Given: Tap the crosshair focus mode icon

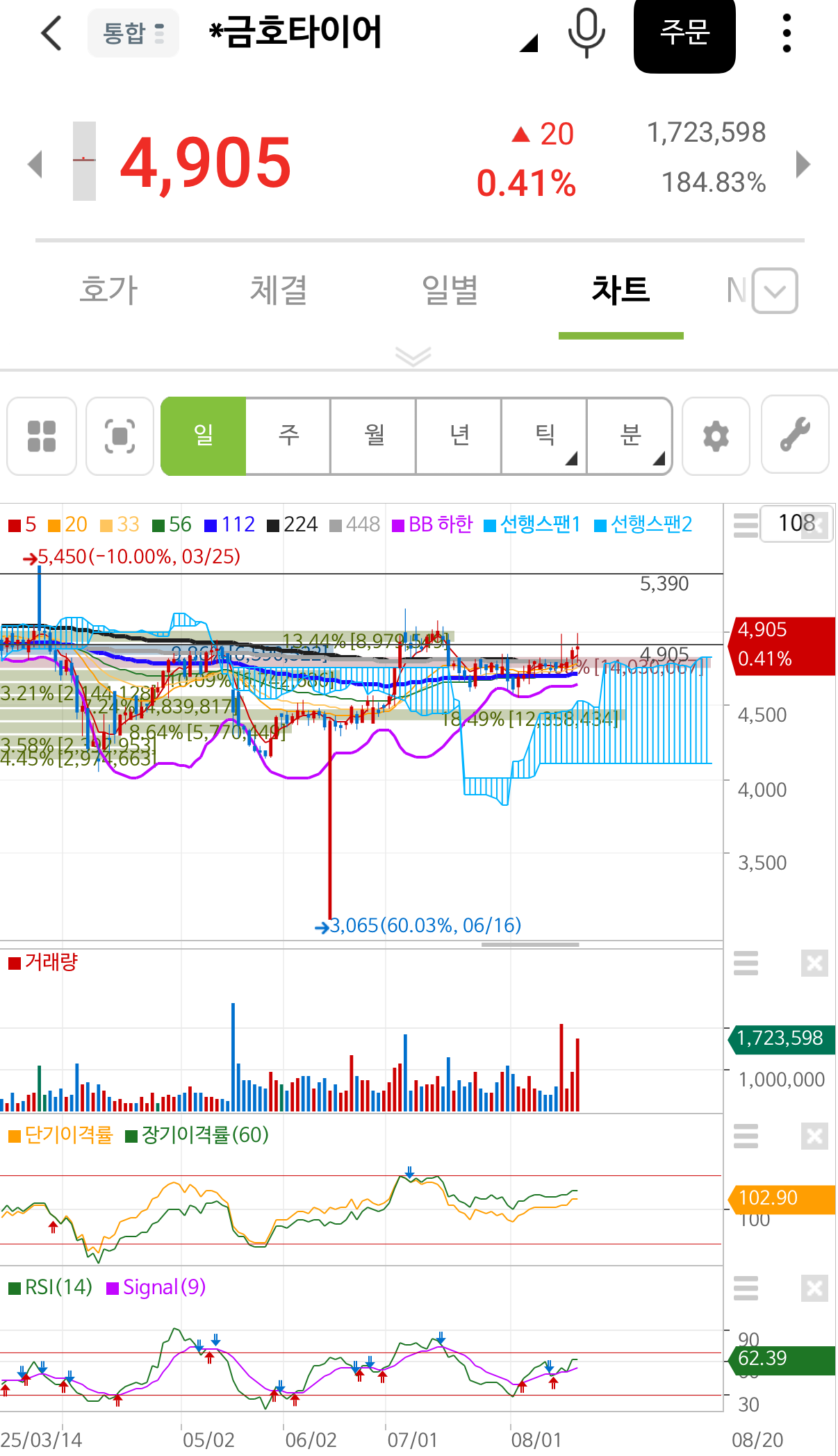Looking at the screenshot, I should [120, 436].
